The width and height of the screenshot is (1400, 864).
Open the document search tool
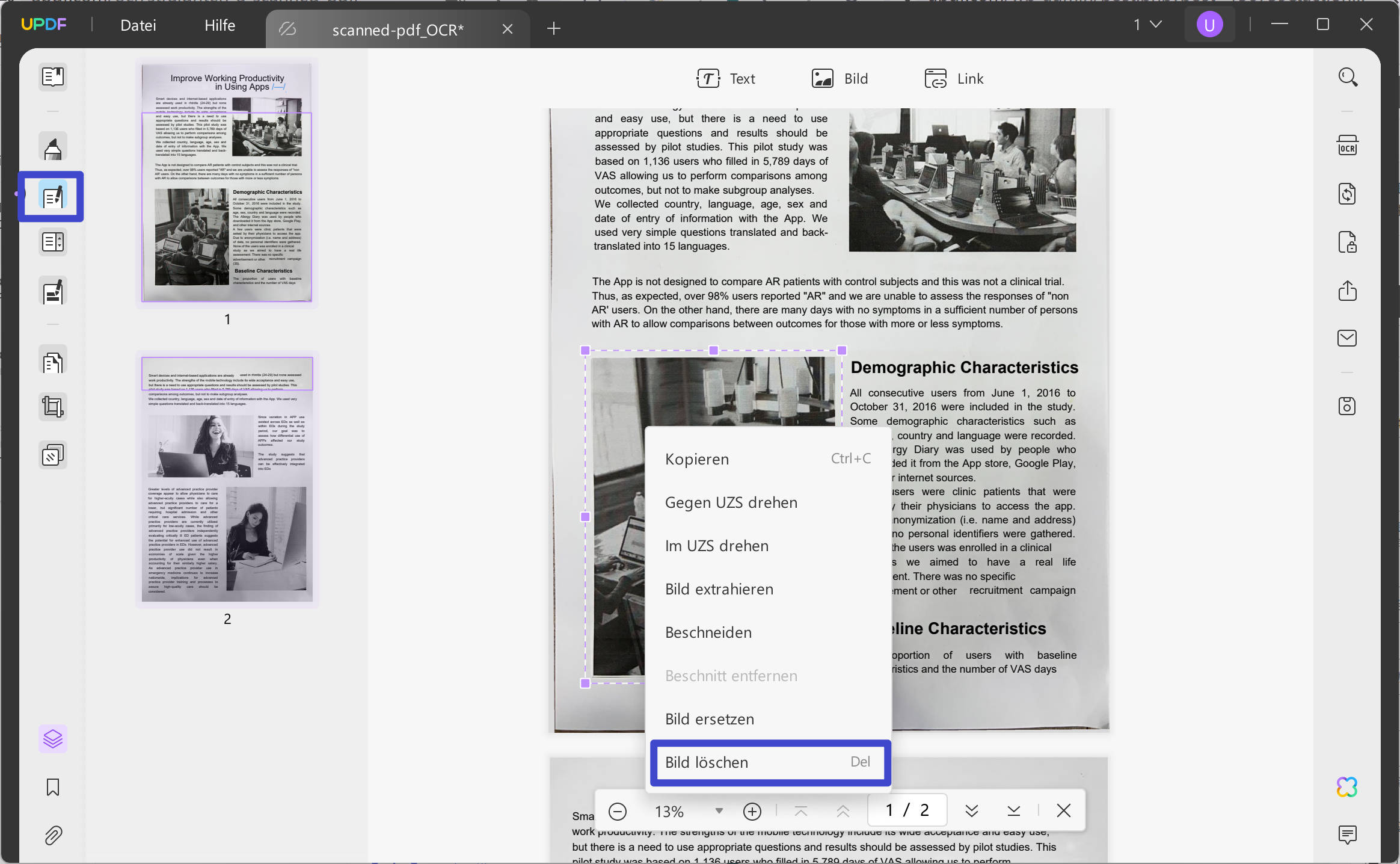tap(1348, 77)
